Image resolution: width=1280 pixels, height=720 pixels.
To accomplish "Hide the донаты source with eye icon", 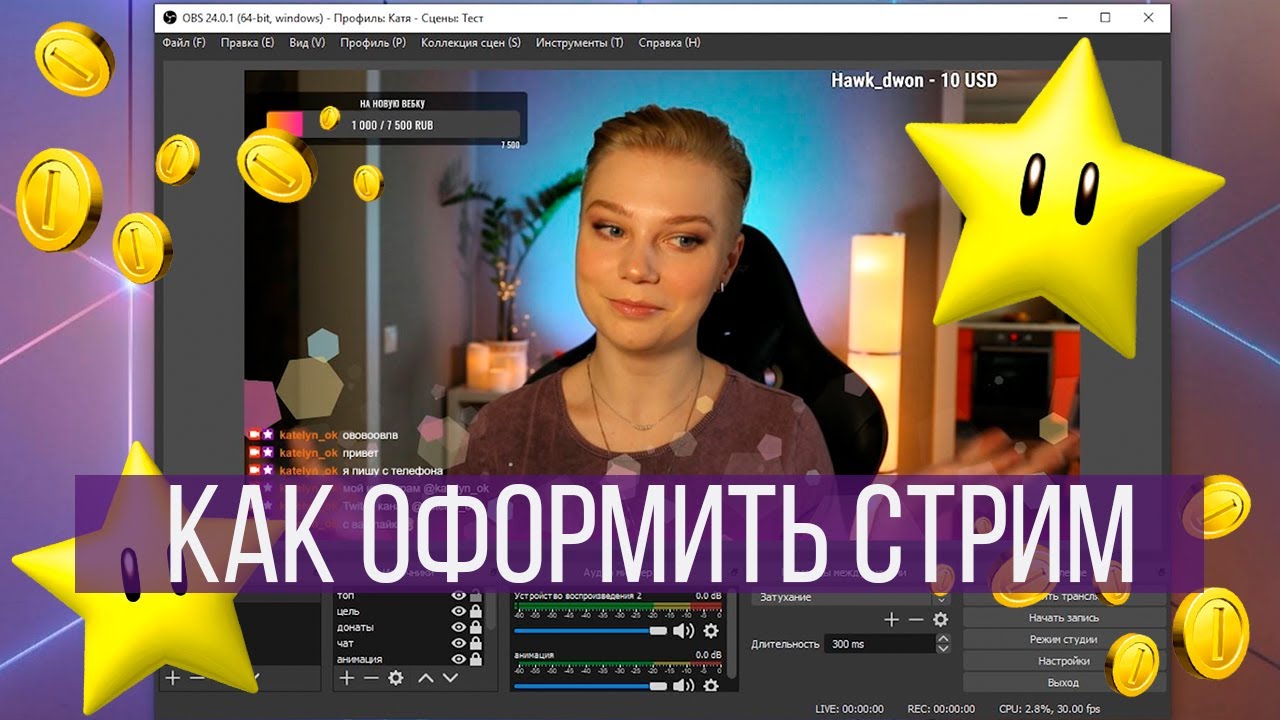I will pos(459,627).
